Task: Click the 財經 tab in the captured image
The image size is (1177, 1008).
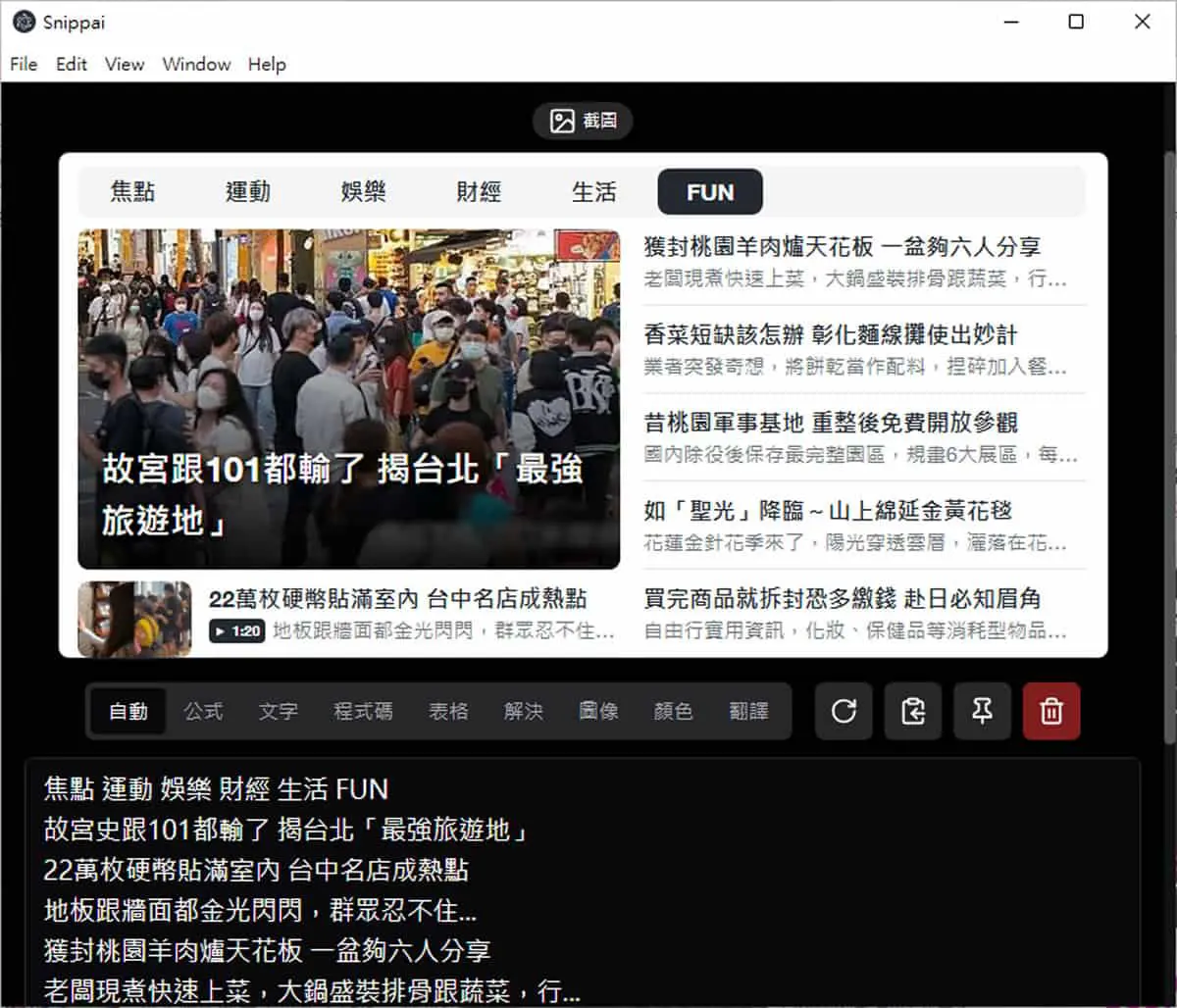Action: coord(479,191)
